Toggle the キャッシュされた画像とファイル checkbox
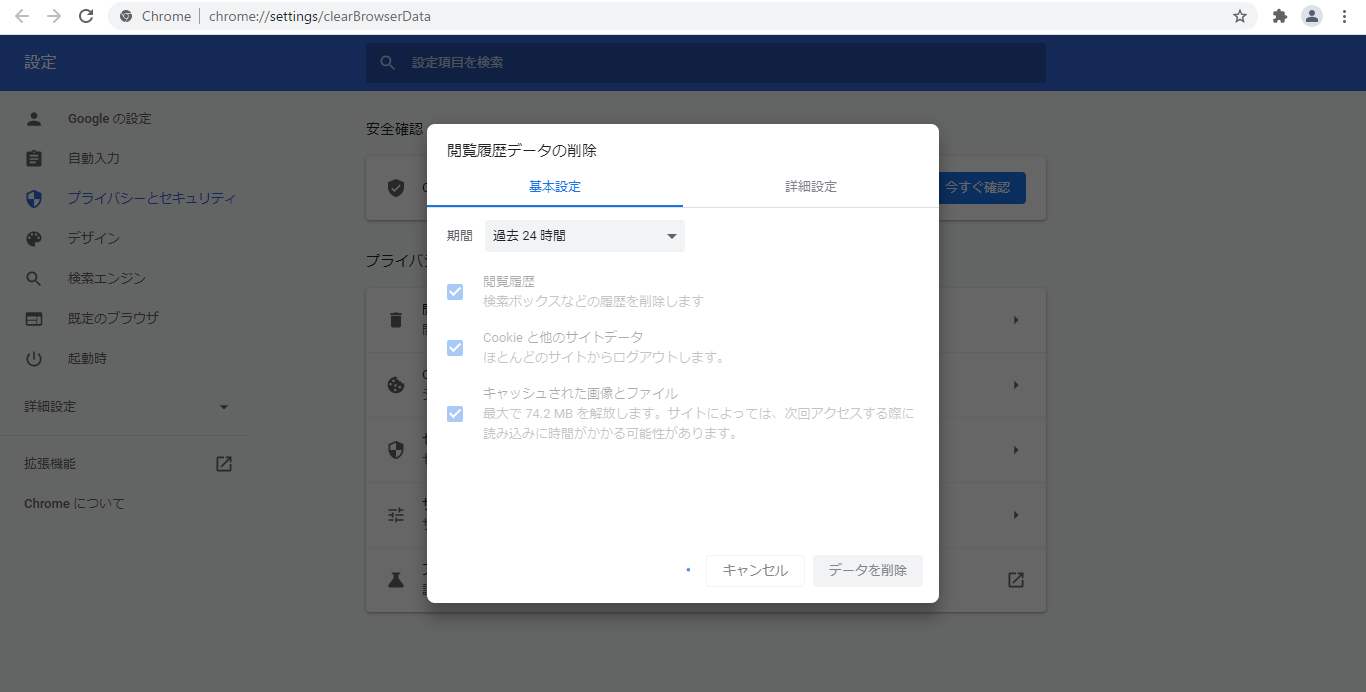1366x692 pixels. (x=455, y=413)
